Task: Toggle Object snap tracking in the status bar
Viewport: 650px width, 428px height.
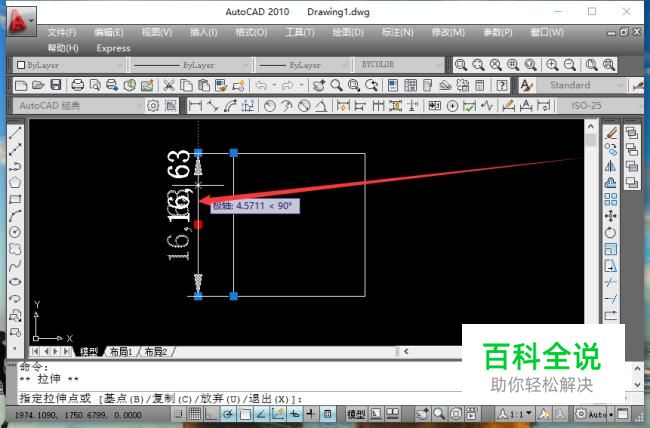Action: coord(261,413)
